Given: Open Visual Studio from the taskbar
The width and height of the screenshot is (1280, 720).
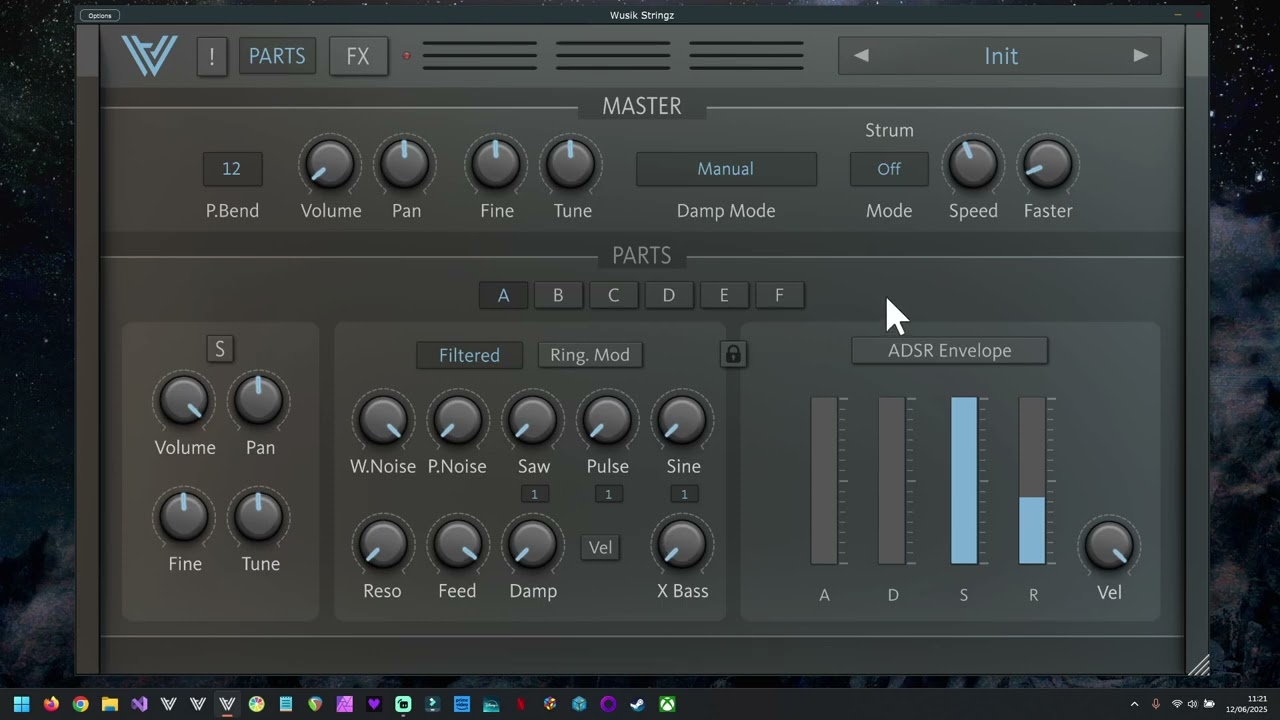Looking at the screenshot, I should click(139, 704).
